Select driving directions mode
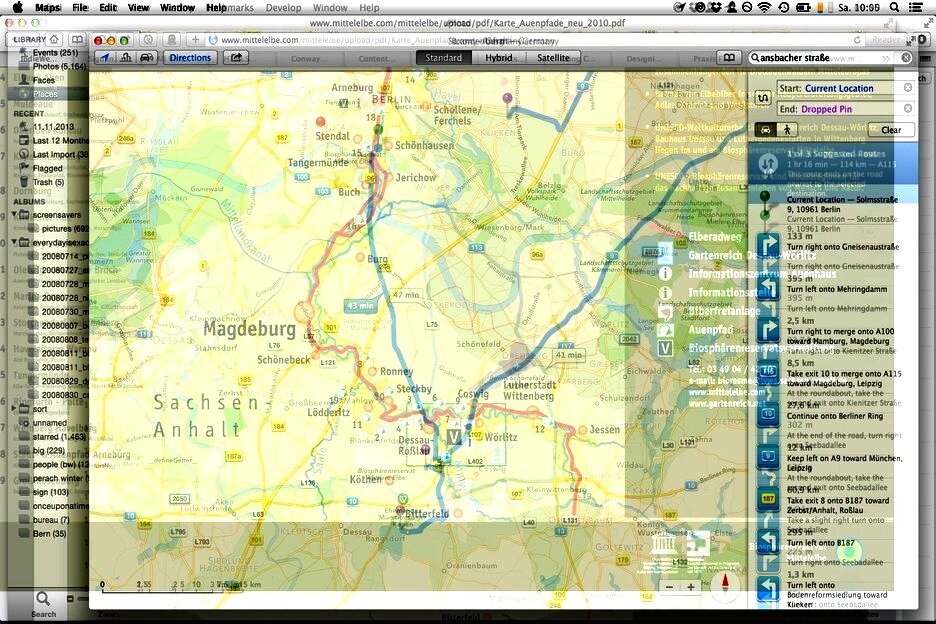The width and height of the screenshot is (936, 624). click(765, 130)
